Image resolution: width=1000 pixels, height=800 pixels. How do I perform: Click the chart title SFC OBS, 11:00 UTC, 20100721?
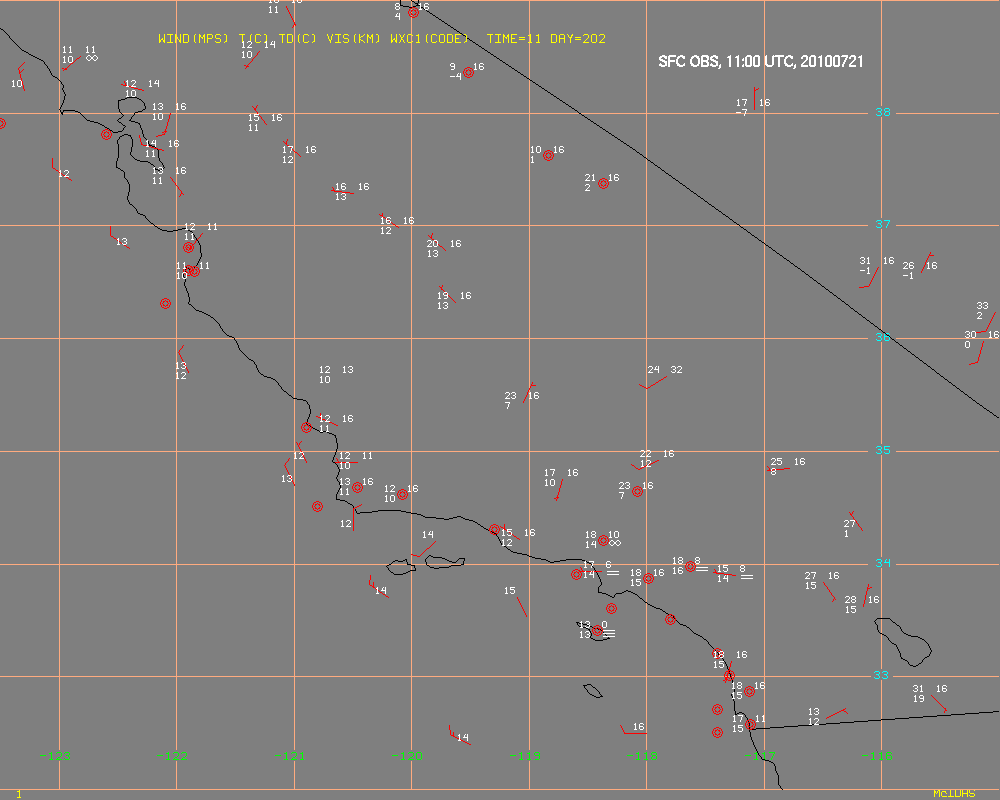tap(761, 62)
